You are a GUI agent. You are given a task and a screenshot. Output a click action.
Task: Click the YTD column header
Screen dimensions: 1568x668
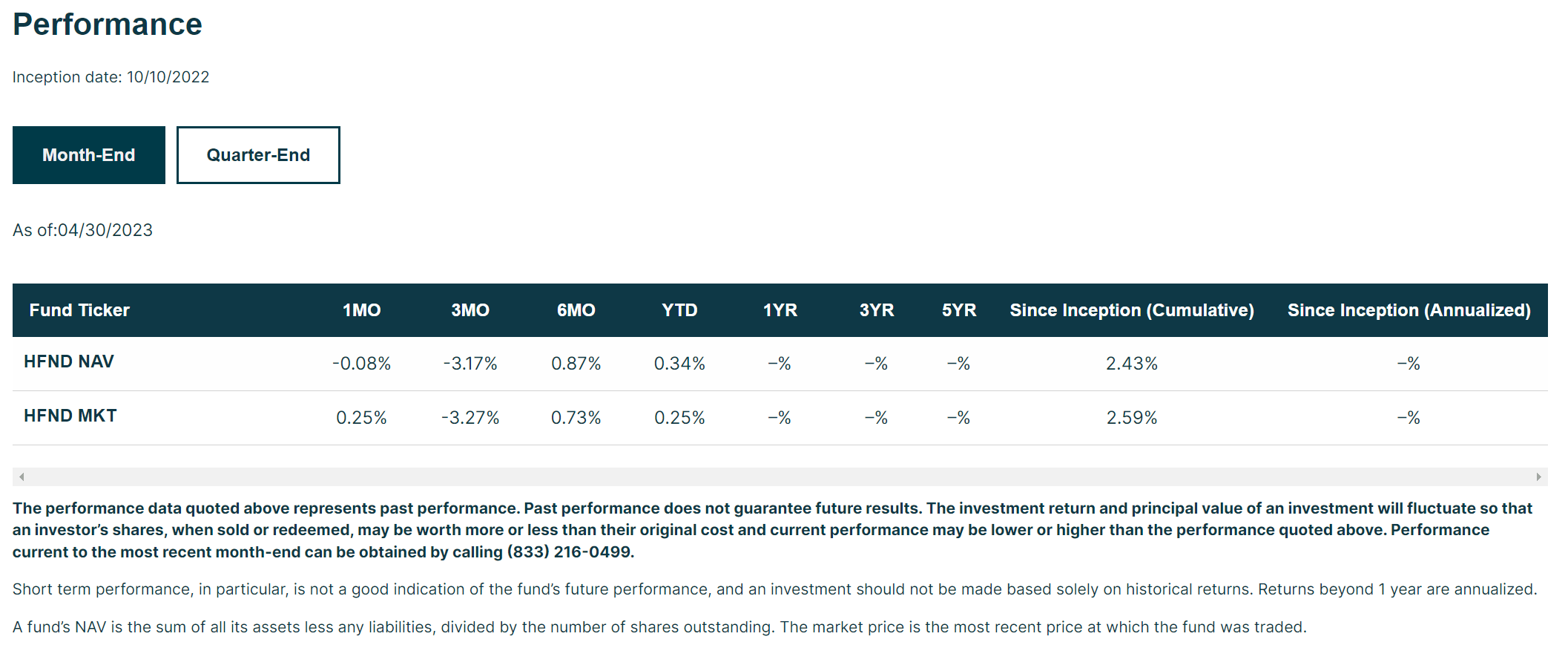point(679,310)
